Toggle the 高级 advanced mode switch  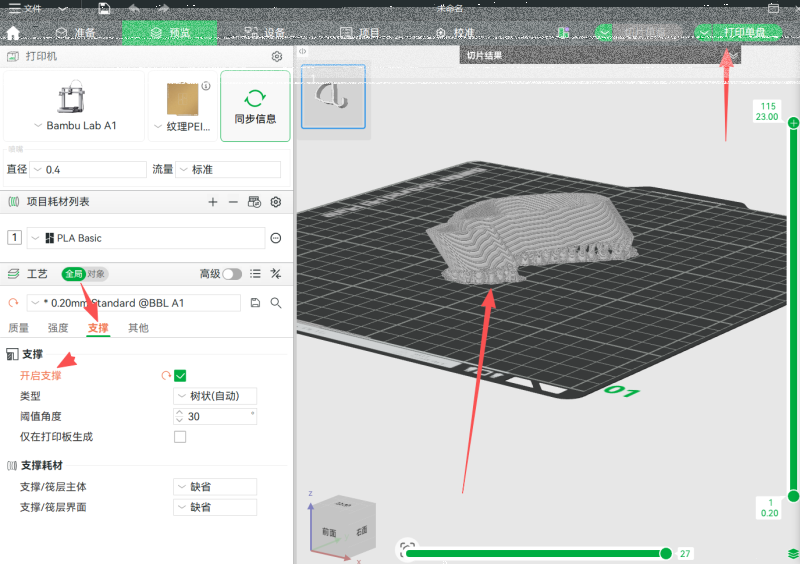232,274
